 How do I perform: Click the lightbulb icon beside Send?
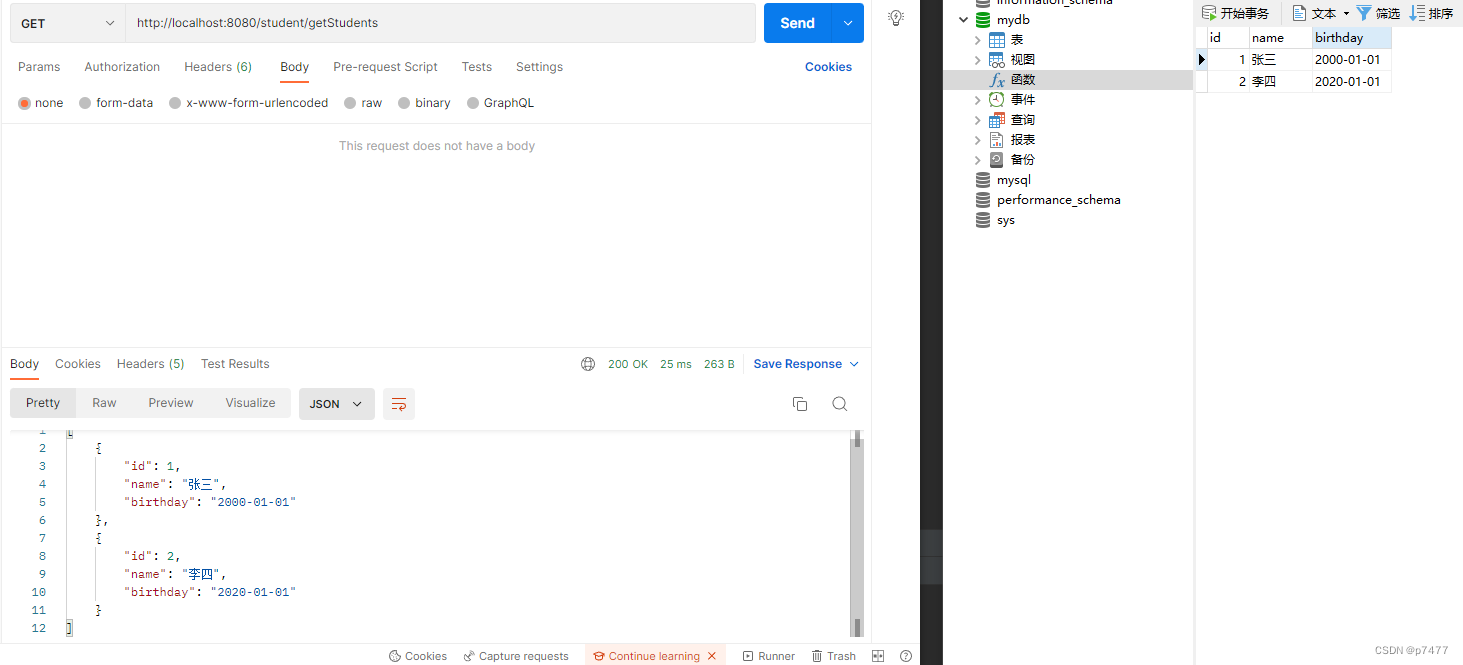coord(896,18)
